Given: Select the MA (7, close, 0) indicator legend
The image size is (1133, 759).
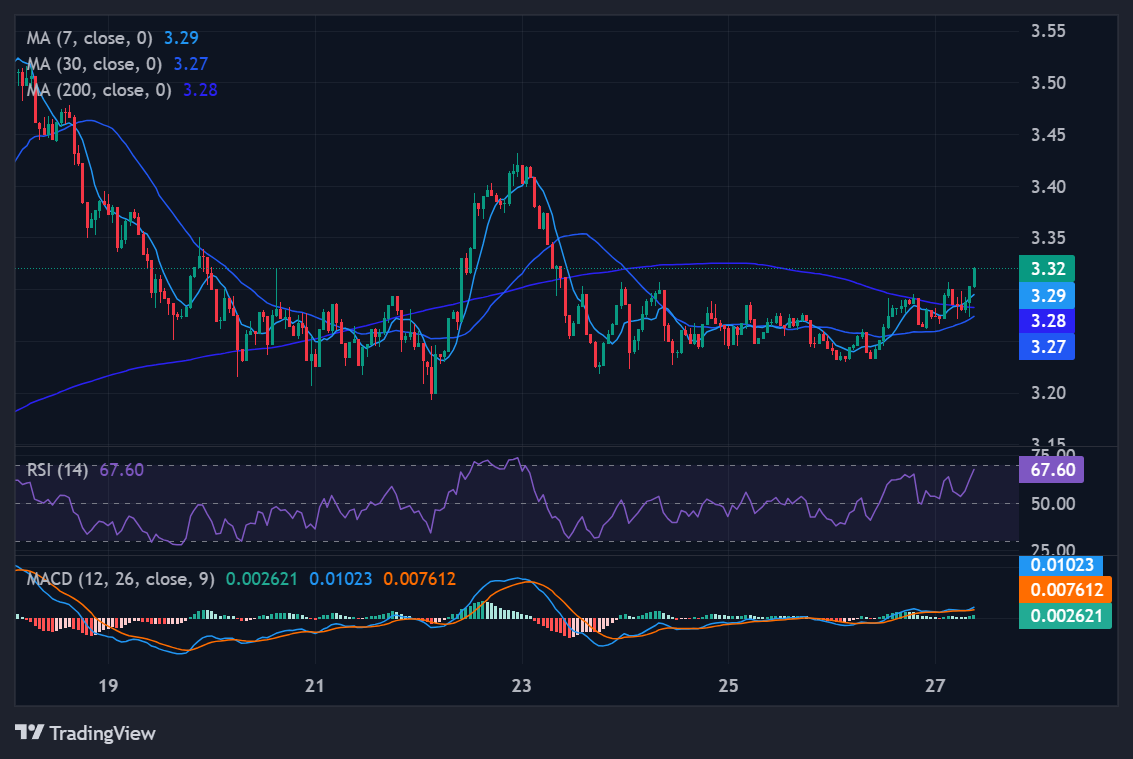Looking at the screenshot, I should pos(91,38).
